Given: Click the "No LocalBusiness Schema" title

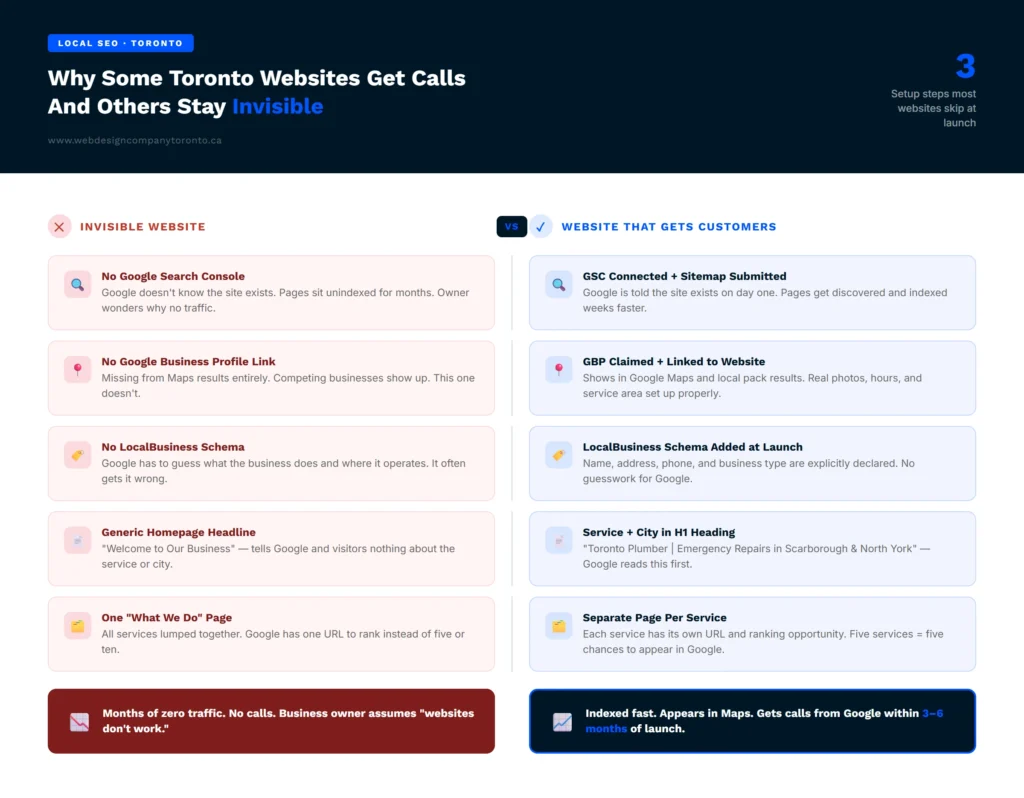Looking at the screenshot, I should pyautogui.click(x=173, y=447).
